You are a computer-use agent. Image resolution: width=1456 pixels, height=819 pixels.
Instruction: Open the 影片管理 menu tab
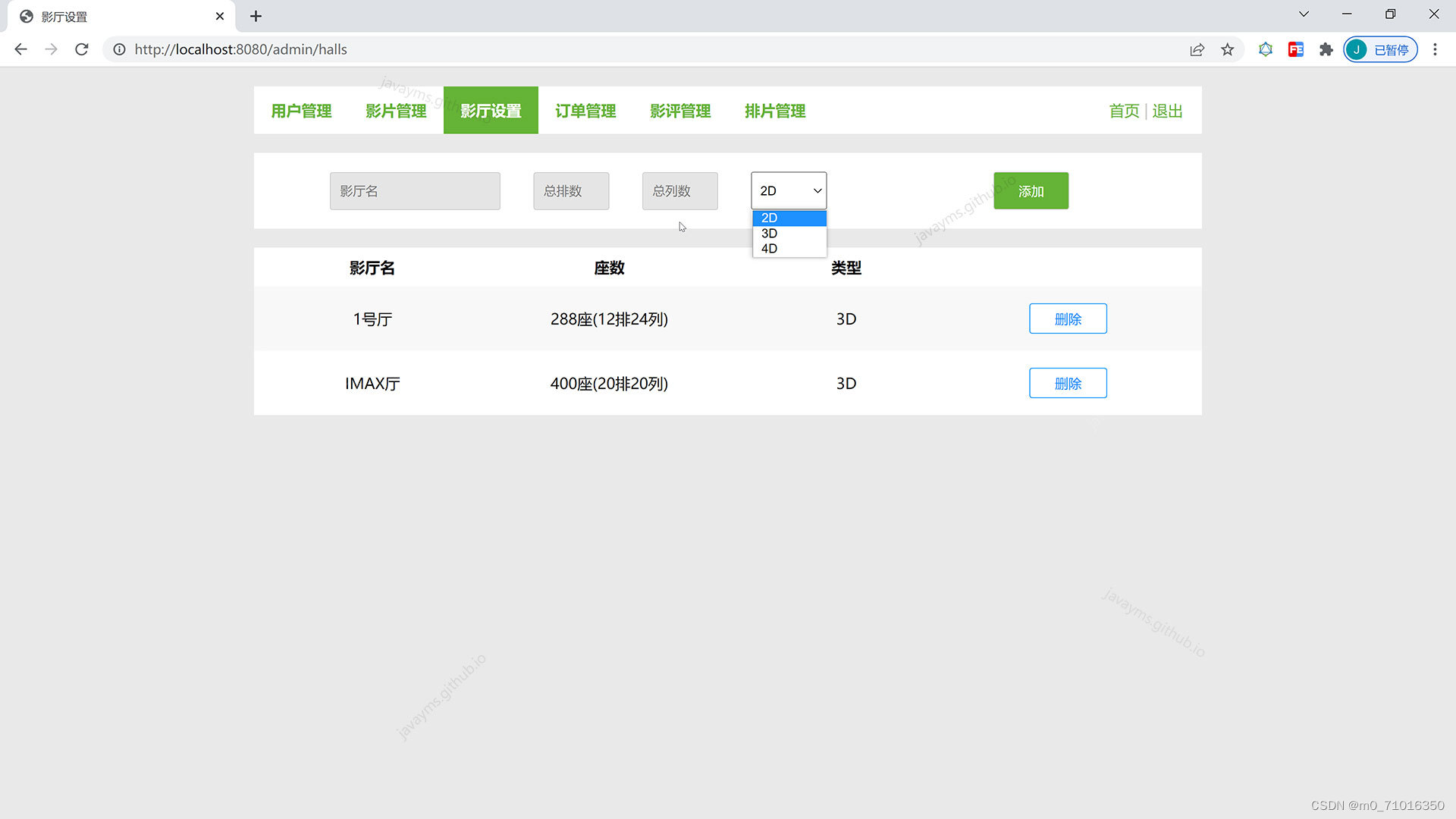click(x=396, y=111)
